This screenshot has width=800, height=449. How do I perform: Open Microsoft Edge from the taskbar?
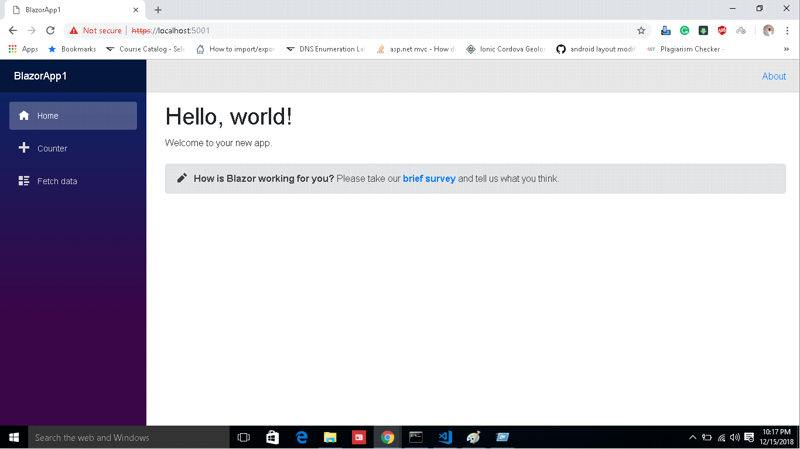tap(302, 437)
